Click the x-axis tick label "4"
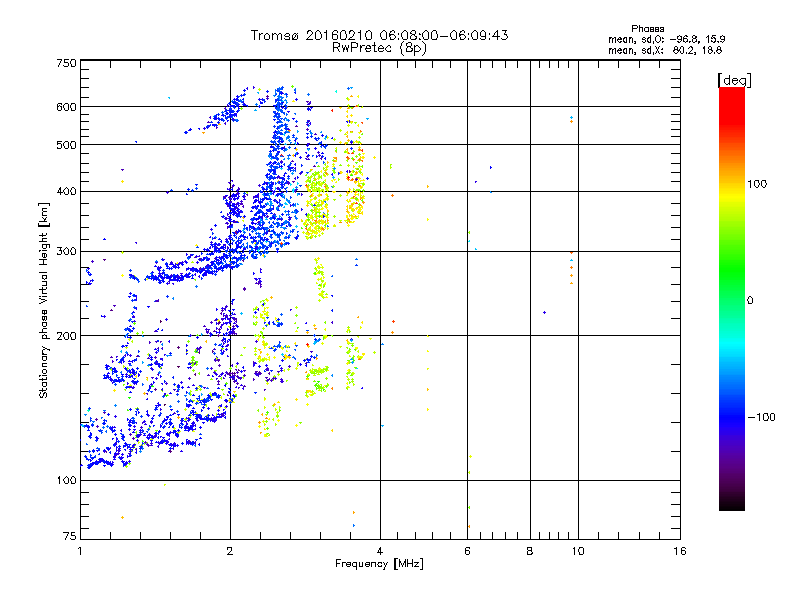This screenshot has height=600, width=800. (380, 551)
